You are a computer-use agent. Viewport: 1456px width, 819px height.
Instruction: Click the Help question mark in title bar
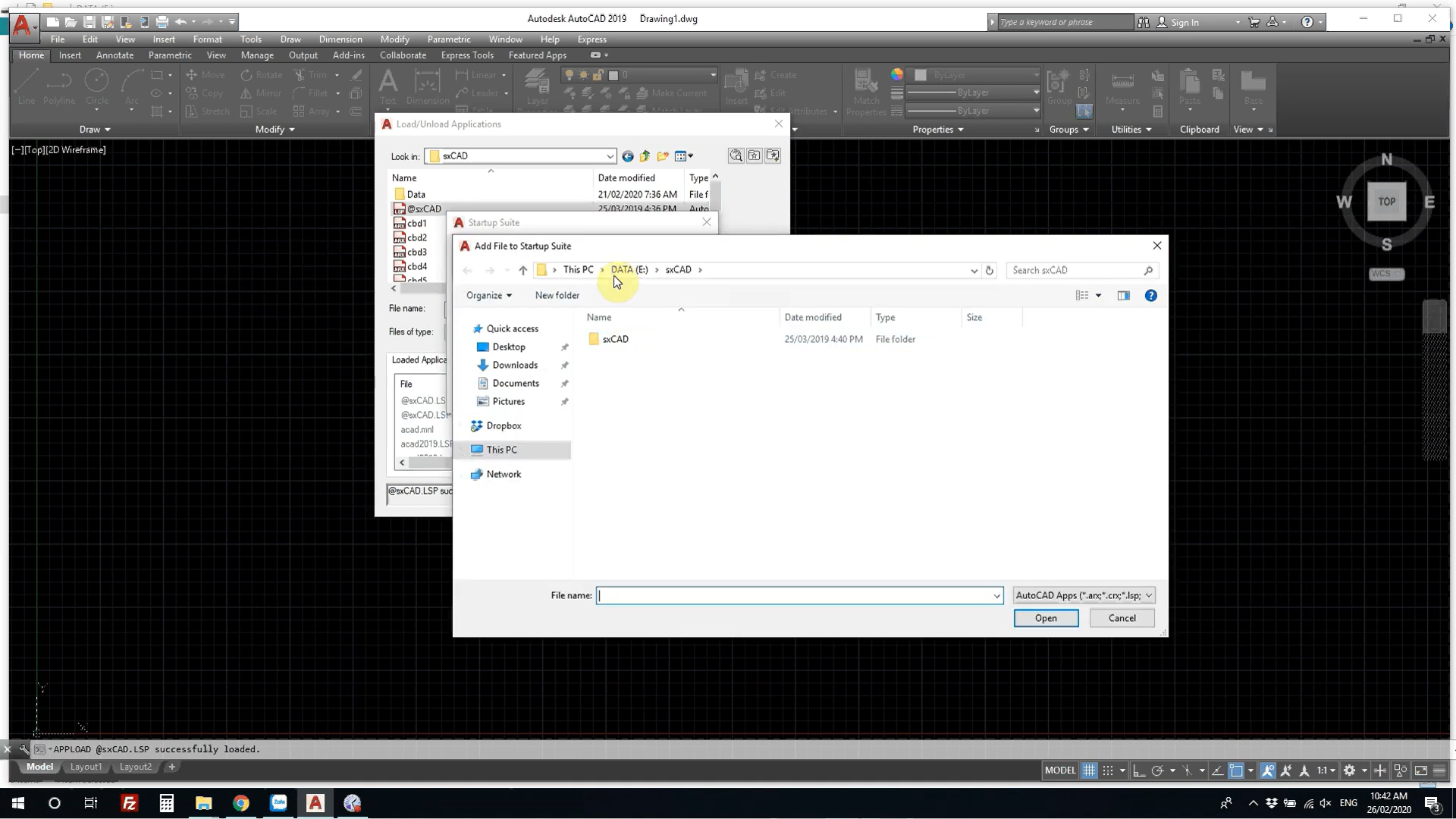[1307, 22]
